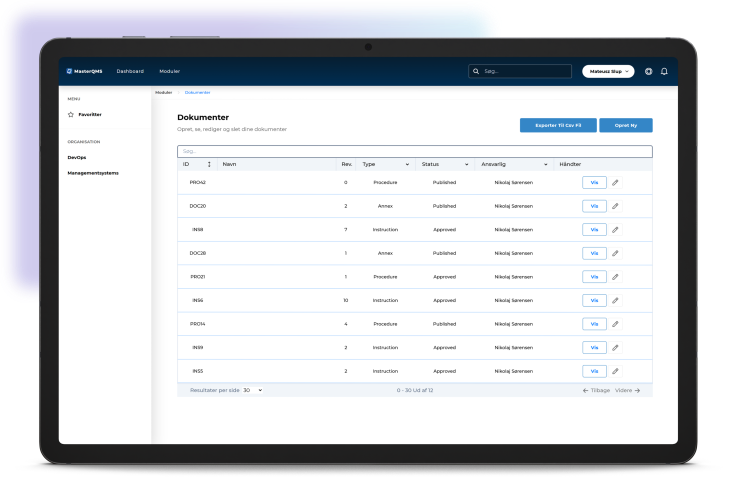Click Vis for document DOC28

(x=594, y=253)
